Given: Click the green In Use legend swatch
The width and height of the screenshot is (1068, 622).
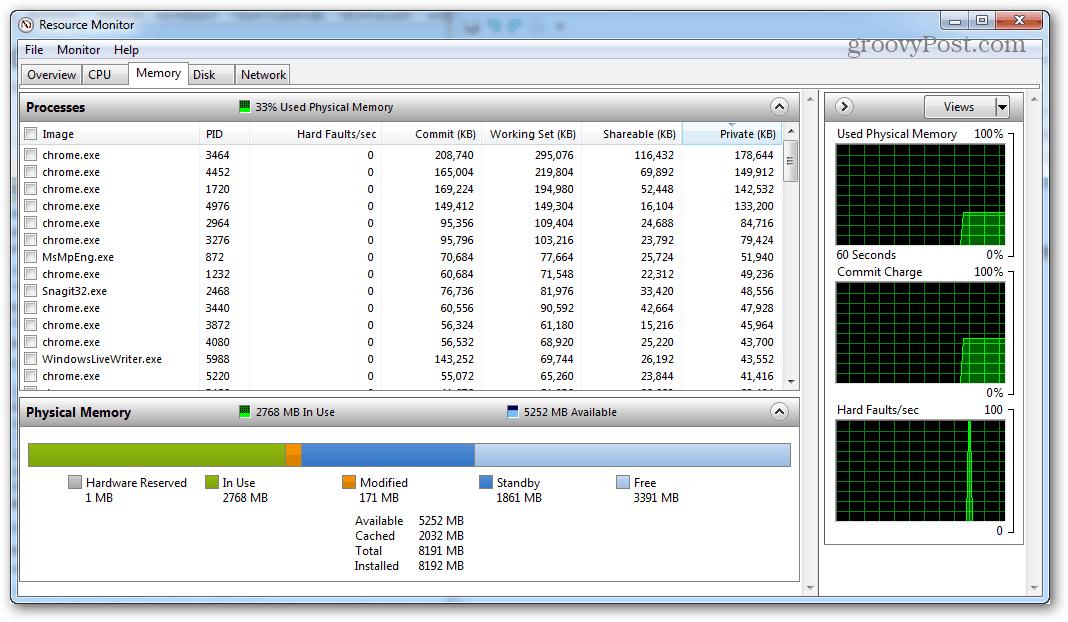Looking at the screenshot, I should [212, 482].
